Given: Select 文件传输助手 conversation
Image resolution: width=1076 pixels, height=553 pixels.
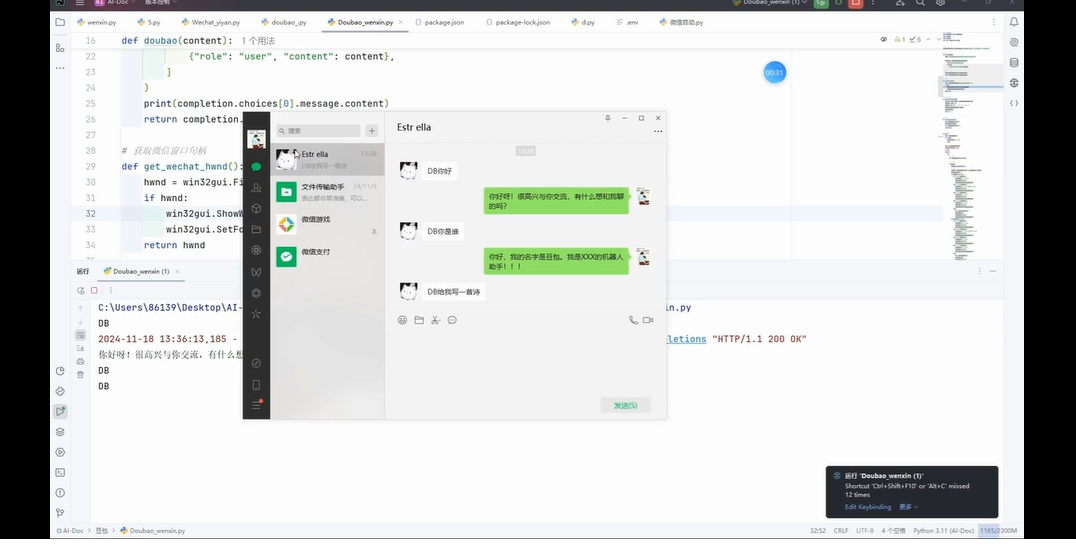Looking at the screenshot, I should coord(327,192).
